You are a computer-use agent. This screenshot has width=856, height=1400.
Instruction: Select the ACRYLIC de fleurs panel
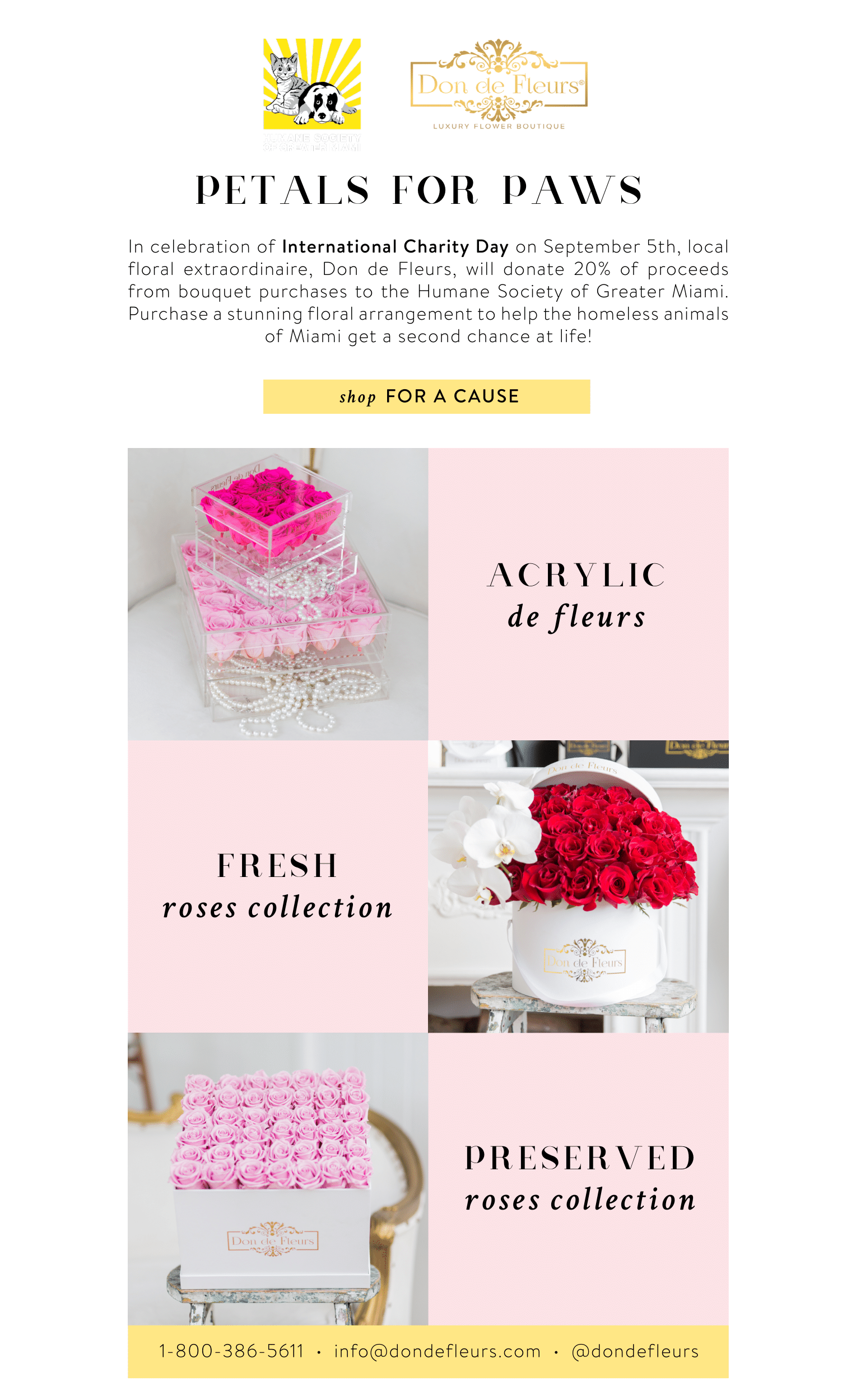578,594
